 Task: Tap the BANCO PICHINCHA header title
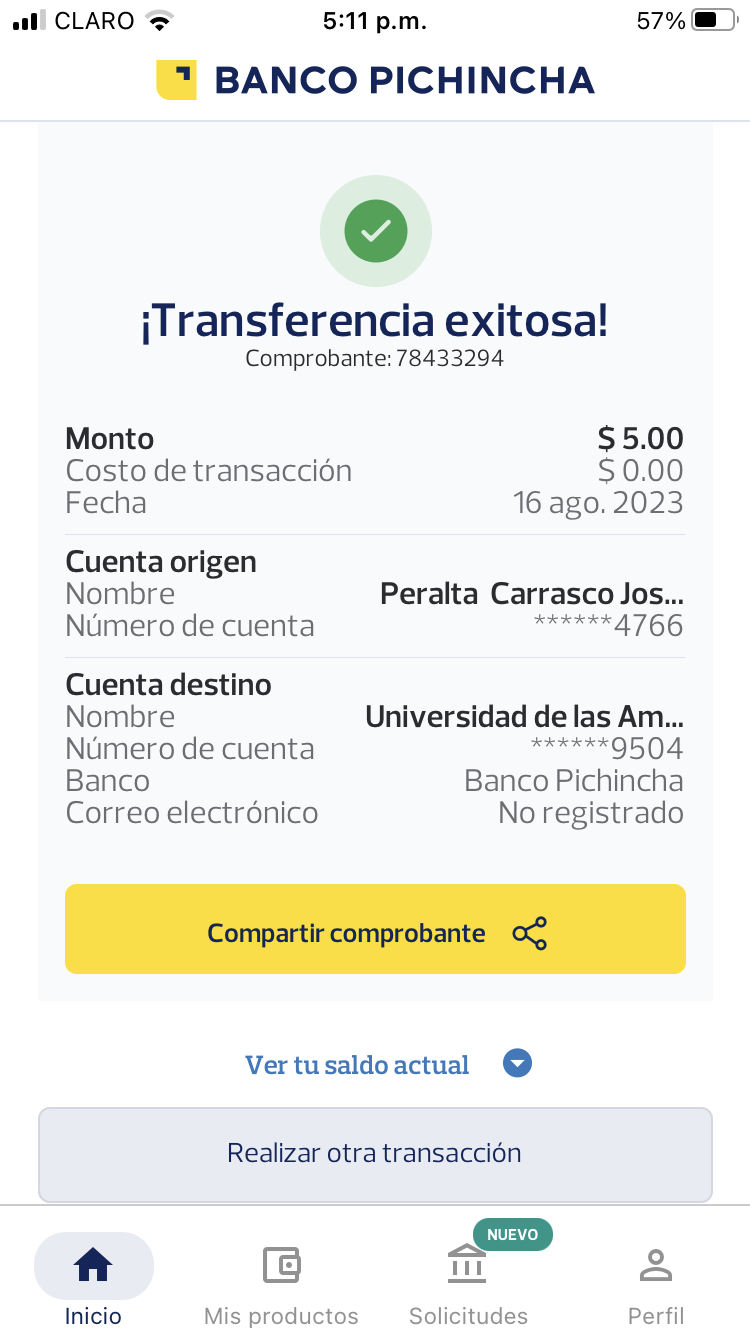coord(404,80)
